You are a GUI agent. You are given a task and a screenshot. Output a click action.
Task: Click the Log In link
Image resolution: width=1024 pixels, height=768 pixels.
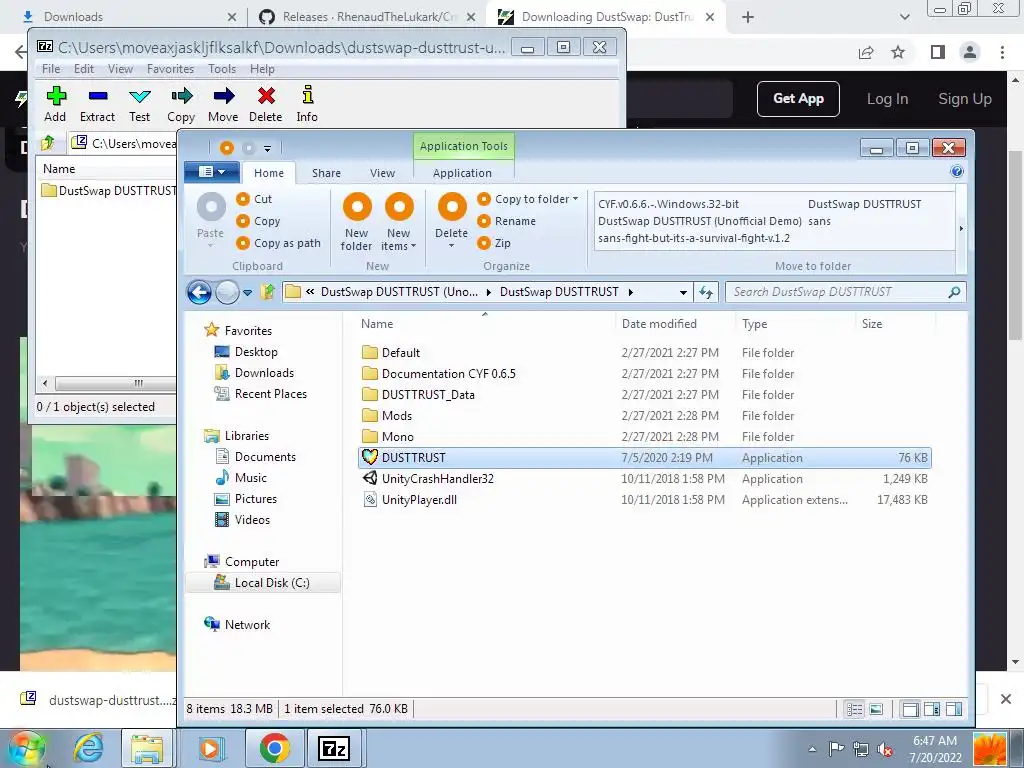pos(887,99)
